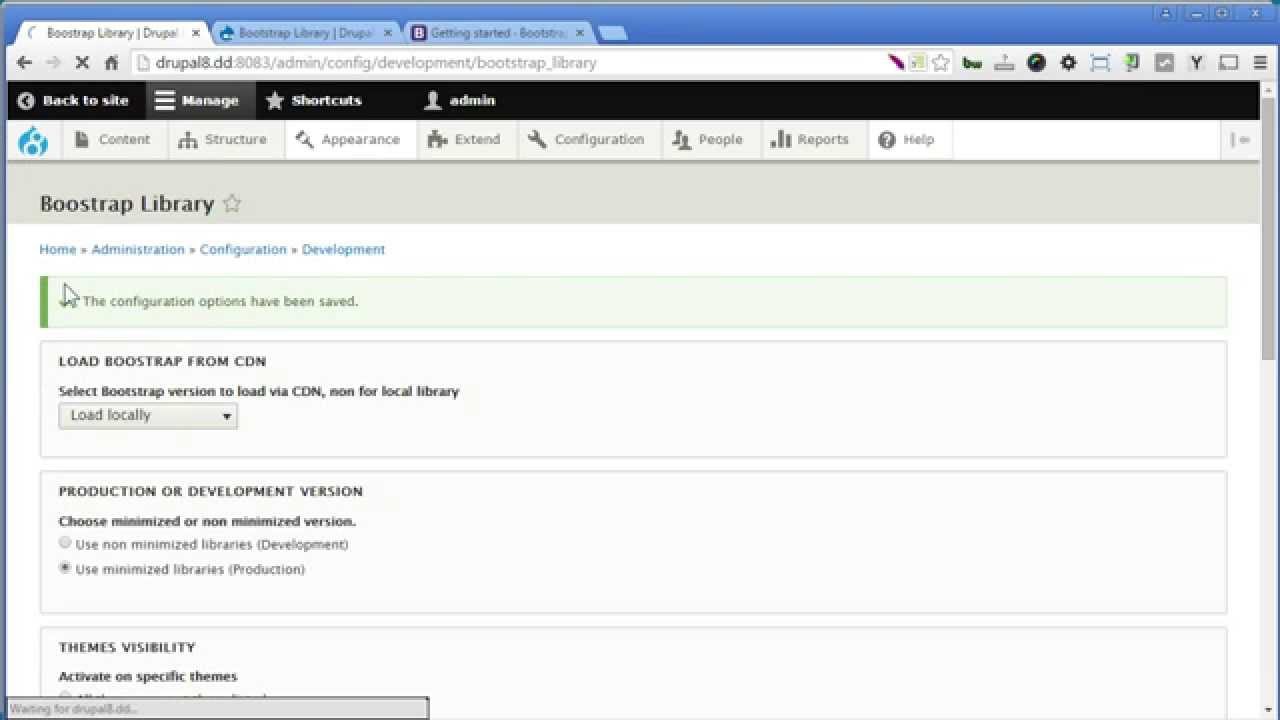Click the green 'bw' extension icon
This screenshot has width=1280, height=720.
click(x=972, y=62)
